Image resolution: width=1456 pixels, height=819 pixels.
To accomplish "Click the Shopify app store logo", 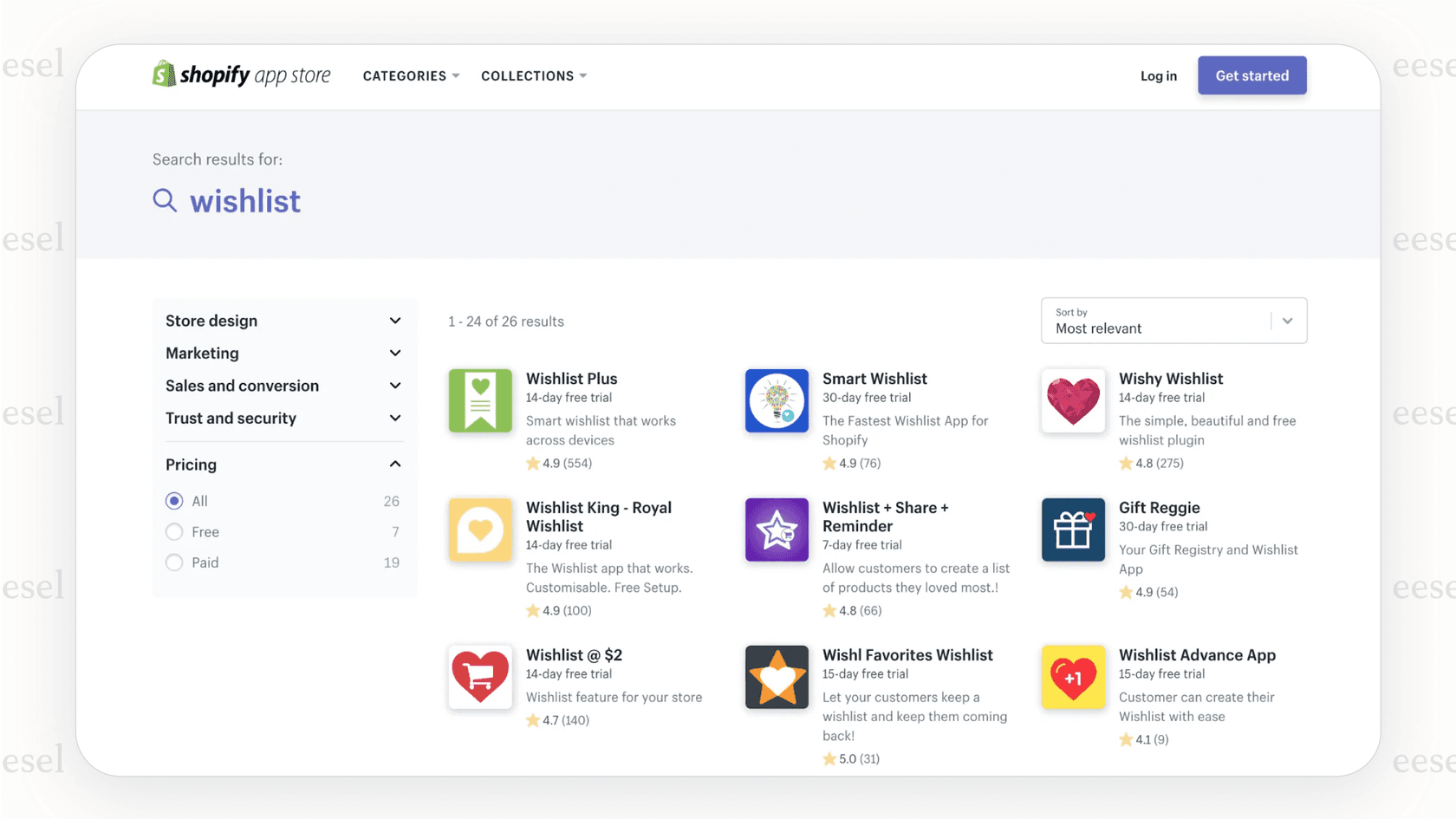I will tap(242, 75).
